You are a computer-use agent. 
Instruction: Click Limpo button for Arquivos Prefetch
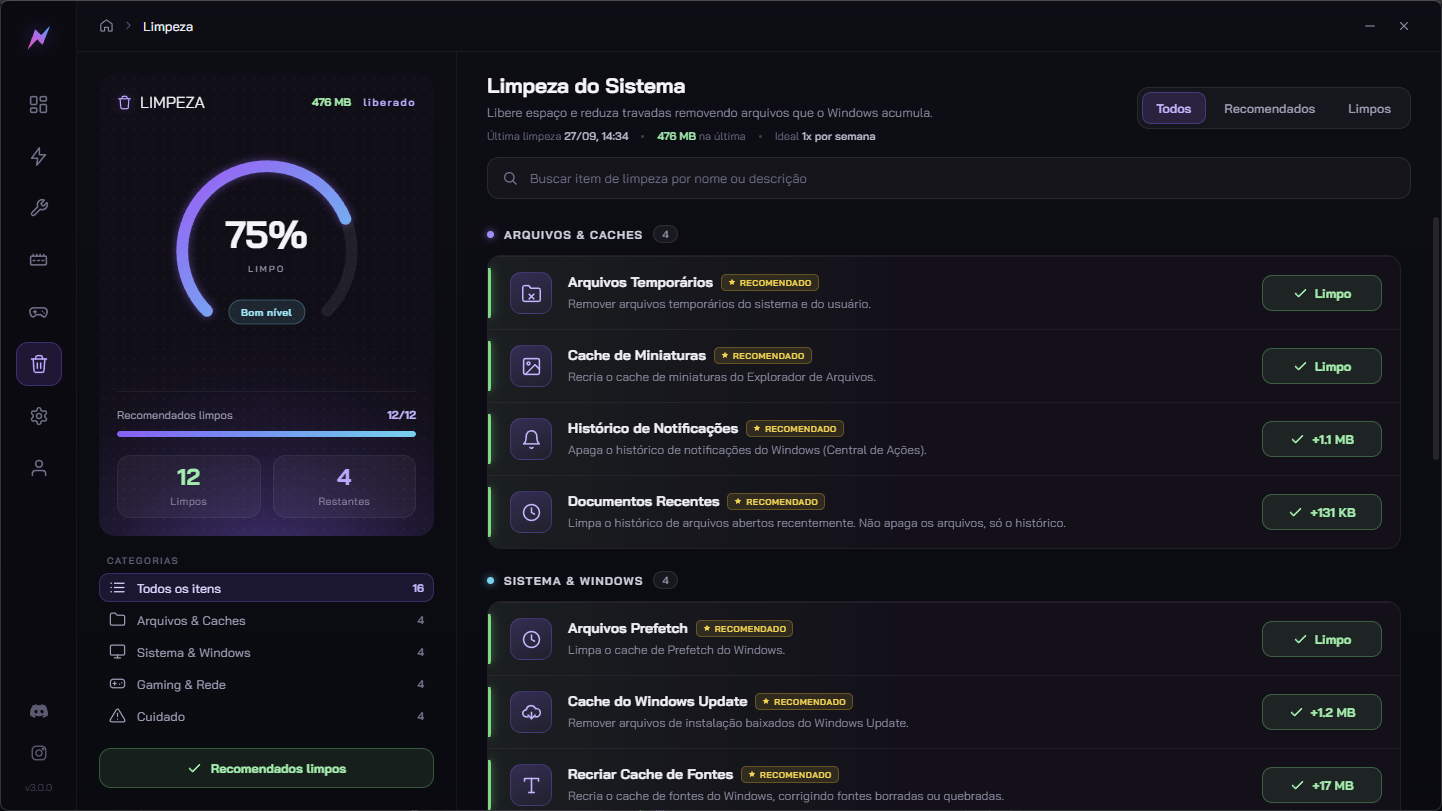tap(1322, 639)
